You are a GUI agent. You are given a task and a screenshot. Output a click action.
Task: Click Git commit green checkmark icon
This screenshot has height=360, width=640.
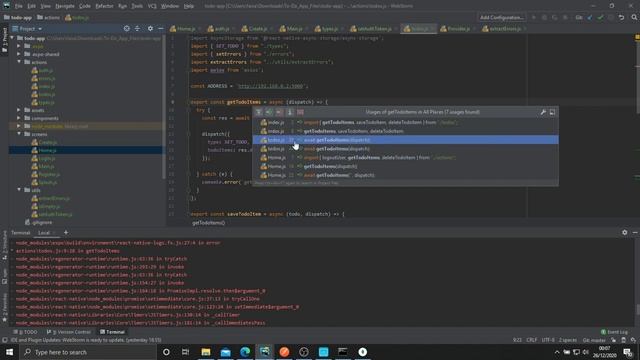[600, 18]
